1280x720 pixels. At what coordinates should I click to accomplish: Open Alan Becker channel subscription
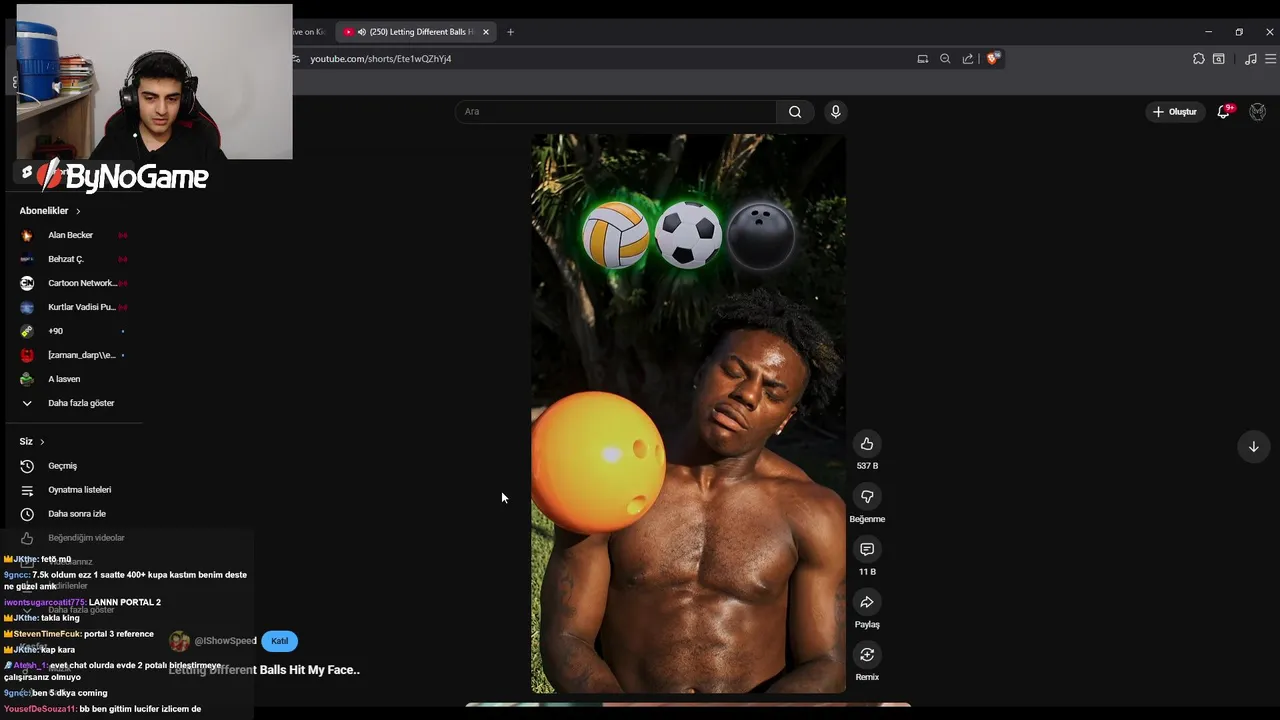point(72,235)
